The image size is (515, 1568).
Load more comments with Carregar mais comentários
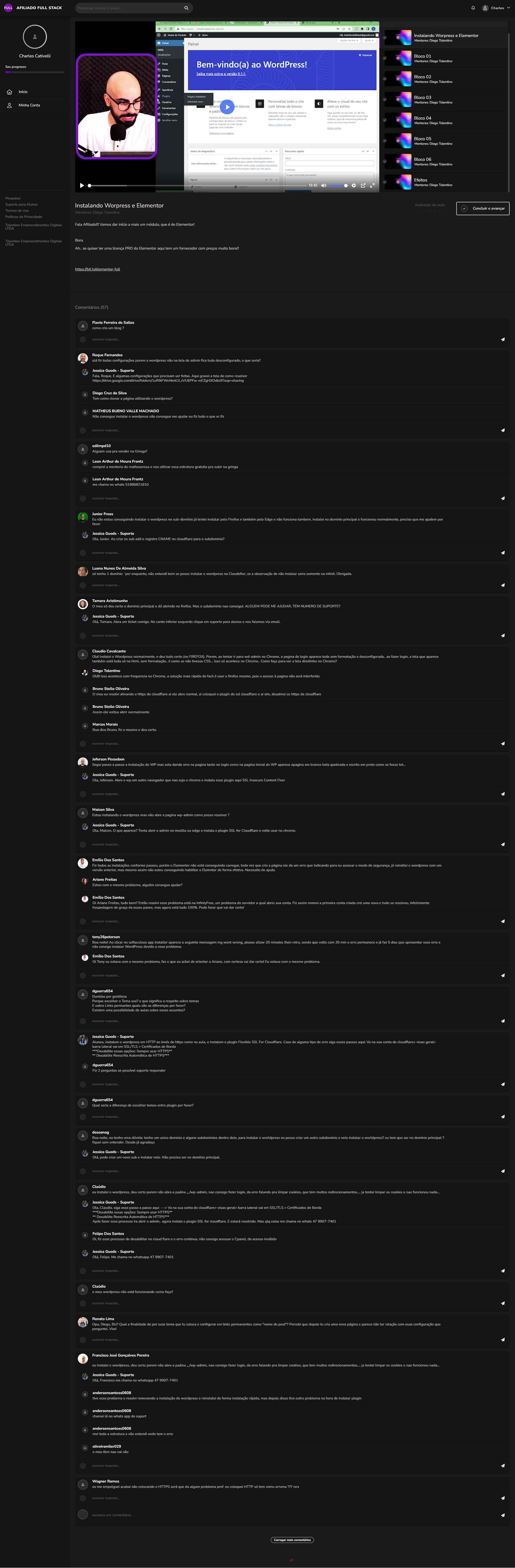292,1540
